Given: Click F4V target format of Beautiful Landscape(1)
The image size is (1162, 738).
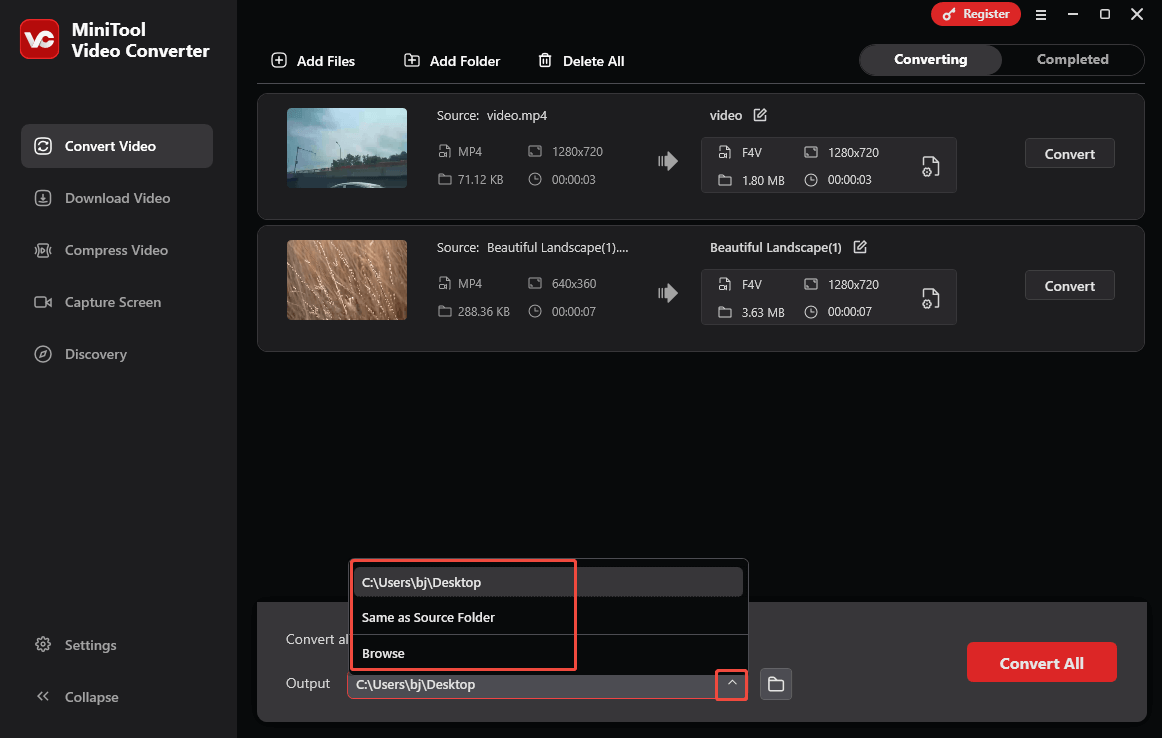Looking at the screenshot, I should tap(751, 285).
